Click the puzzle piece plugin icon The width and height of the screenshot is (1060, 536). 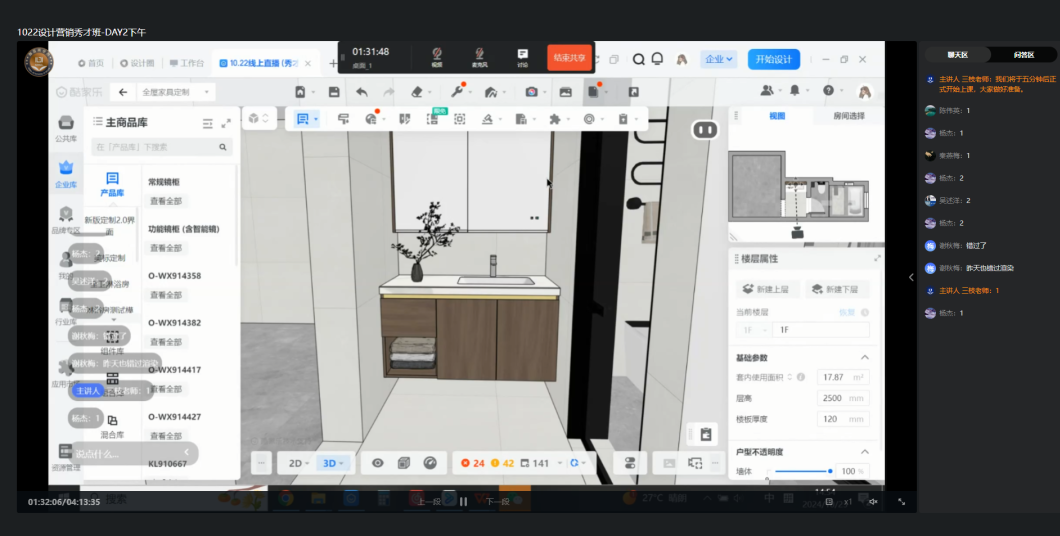click(x=554, y=119)
